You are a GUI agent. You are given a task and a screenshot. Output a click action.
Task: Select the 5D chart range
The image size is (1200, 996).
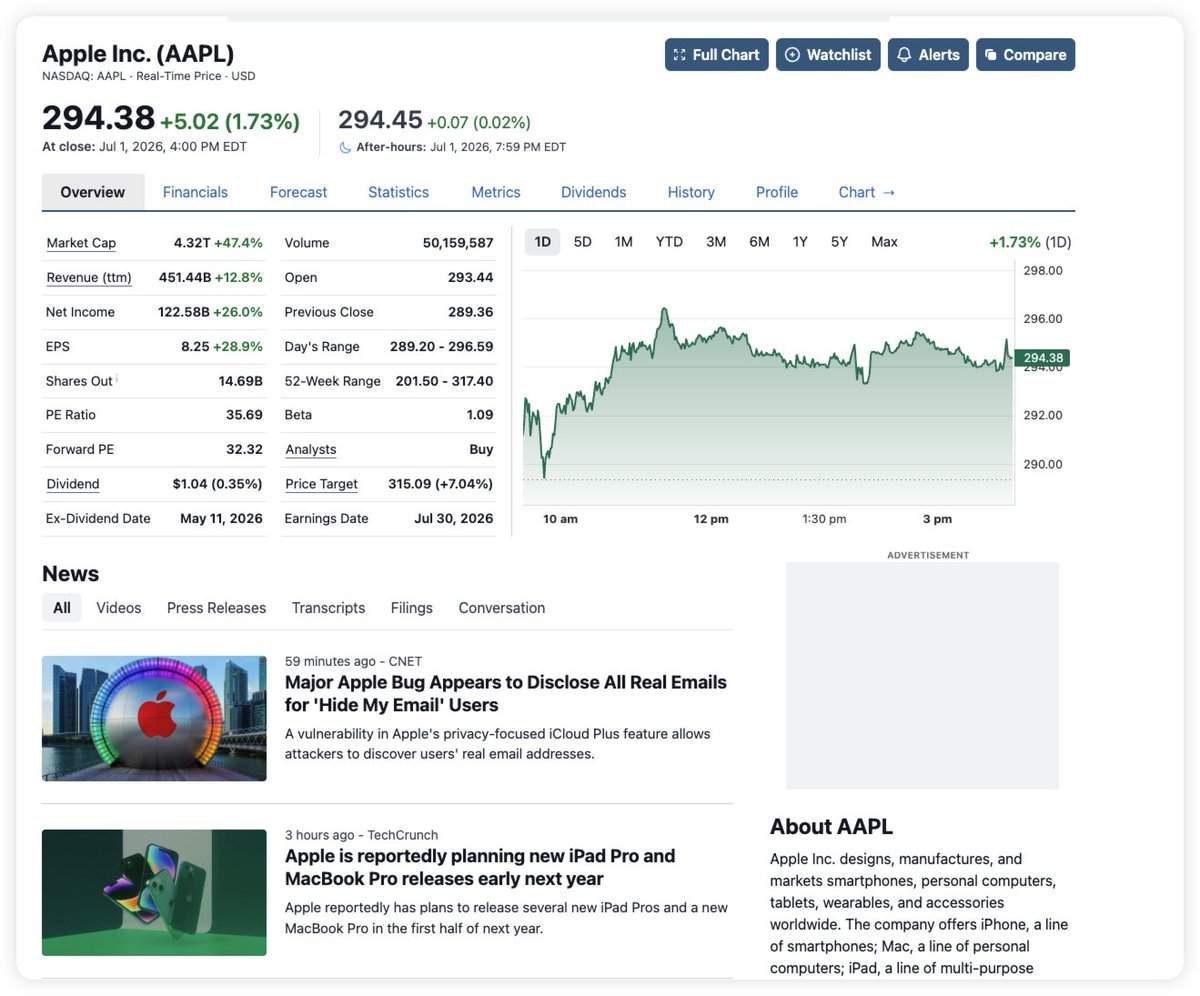click(x=582, y=242)
